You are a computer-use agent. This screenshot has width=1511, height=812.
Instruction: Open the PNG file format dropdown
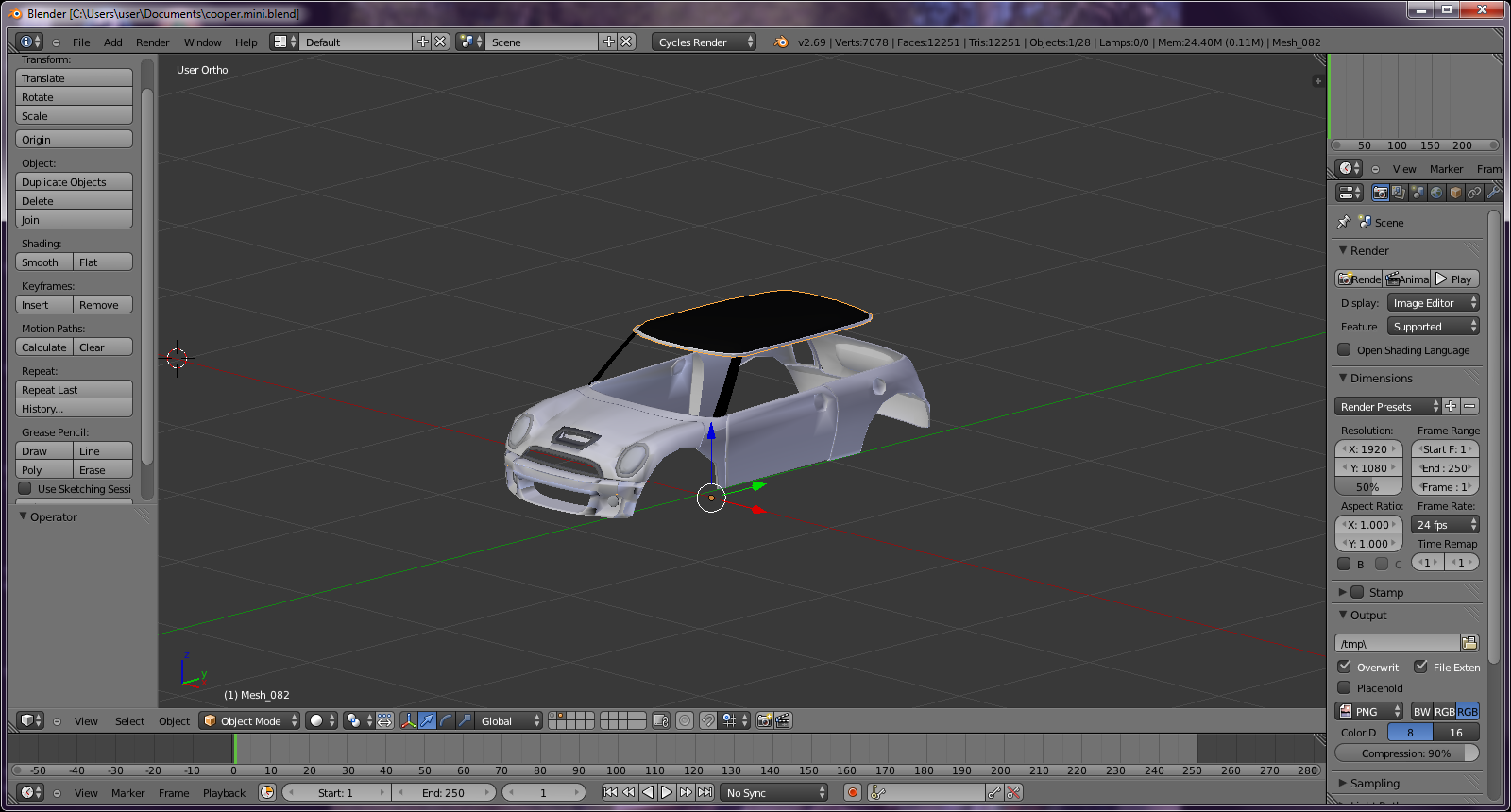click(1368, 711)
